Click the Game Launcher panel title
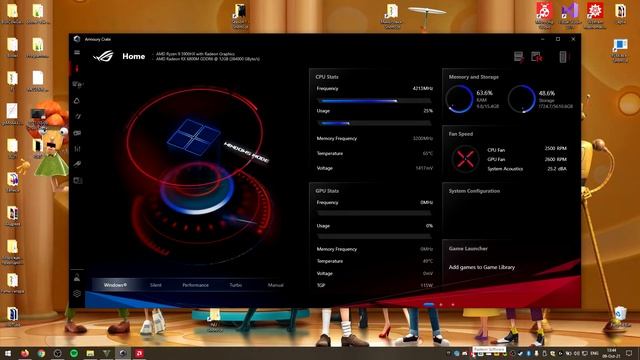 pyautogui.click(x=468, y=248)
